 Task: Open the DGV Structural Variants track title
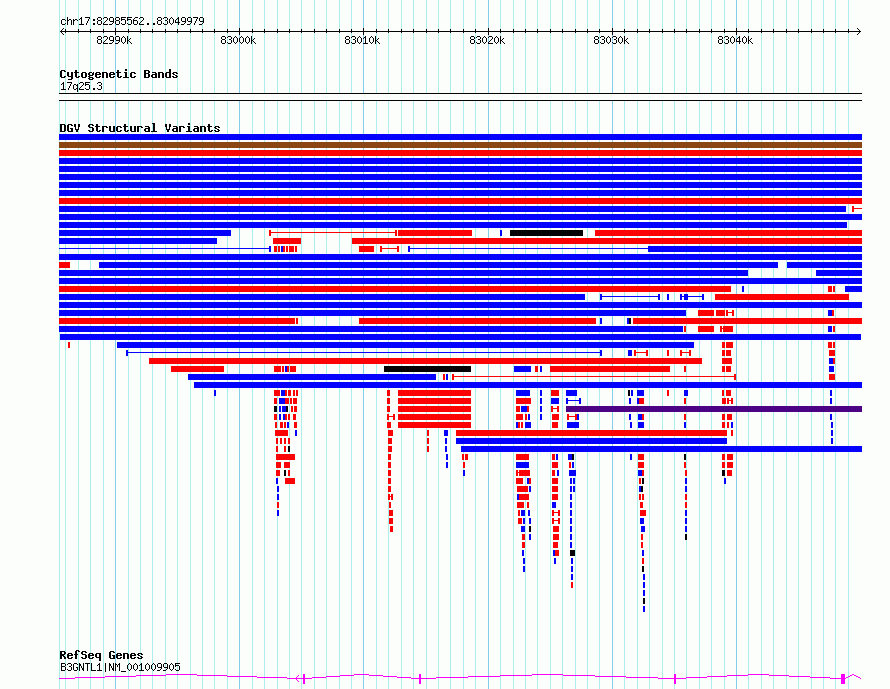[x=140, y=128]
